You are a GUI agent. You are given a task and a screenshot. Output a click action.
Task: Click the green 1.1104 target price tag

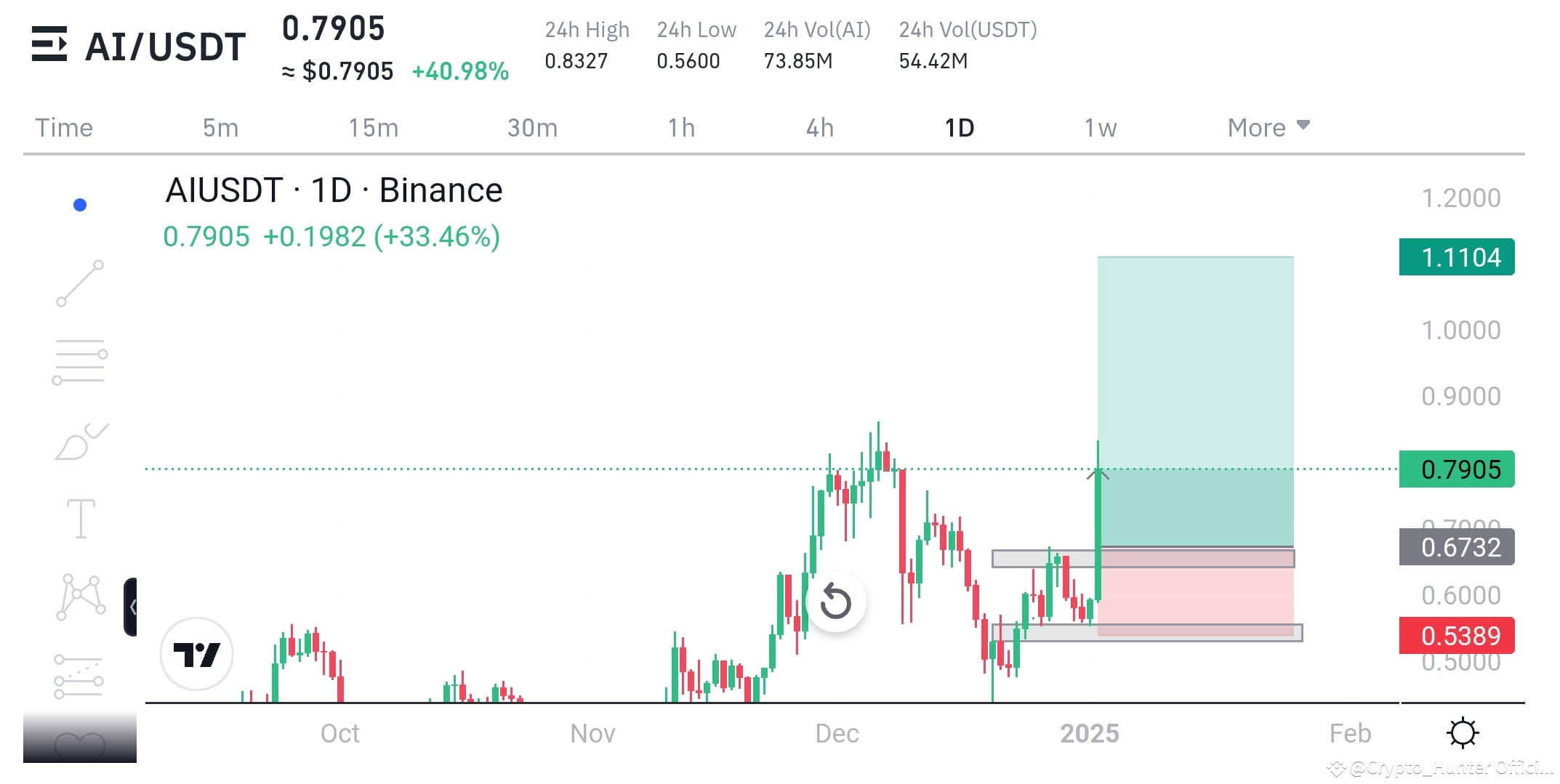1455,257
